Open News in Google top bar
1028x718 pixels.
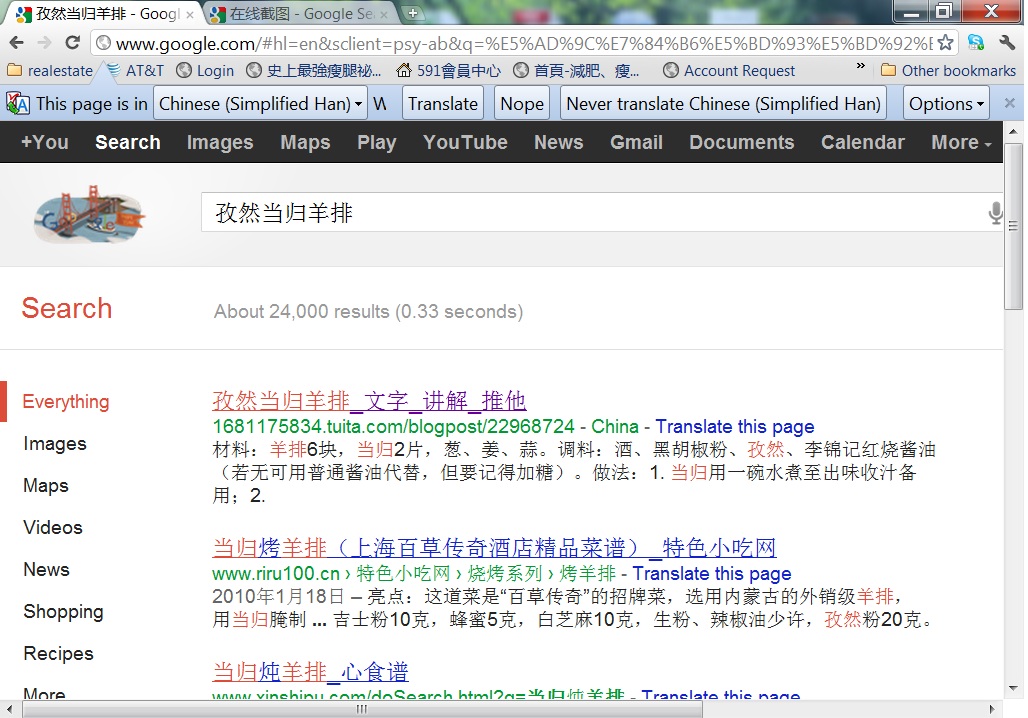pos(559,142)
